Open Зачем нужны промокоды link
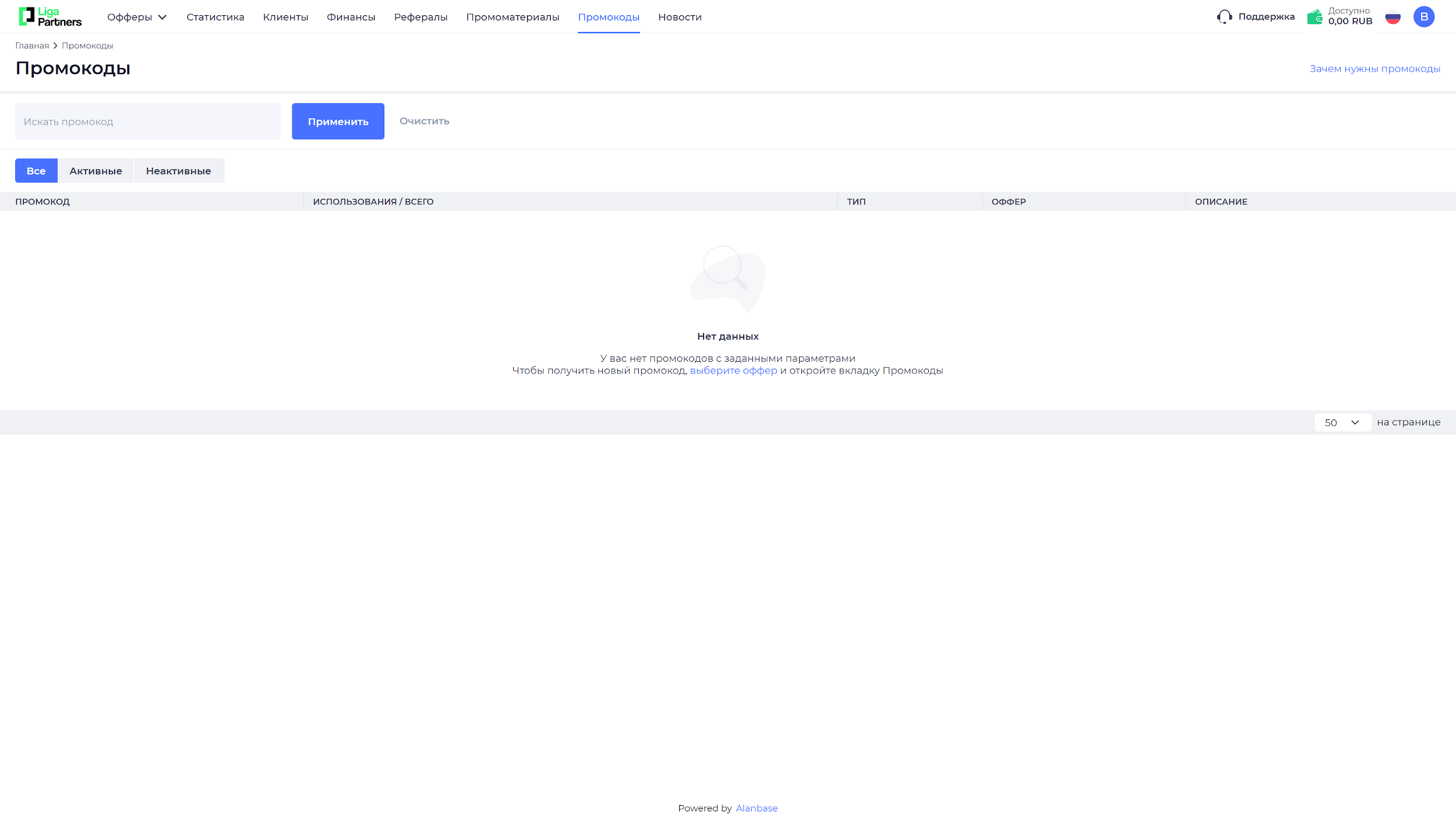The height and width of the screenshot is (819, 1456). point(1374,69)
